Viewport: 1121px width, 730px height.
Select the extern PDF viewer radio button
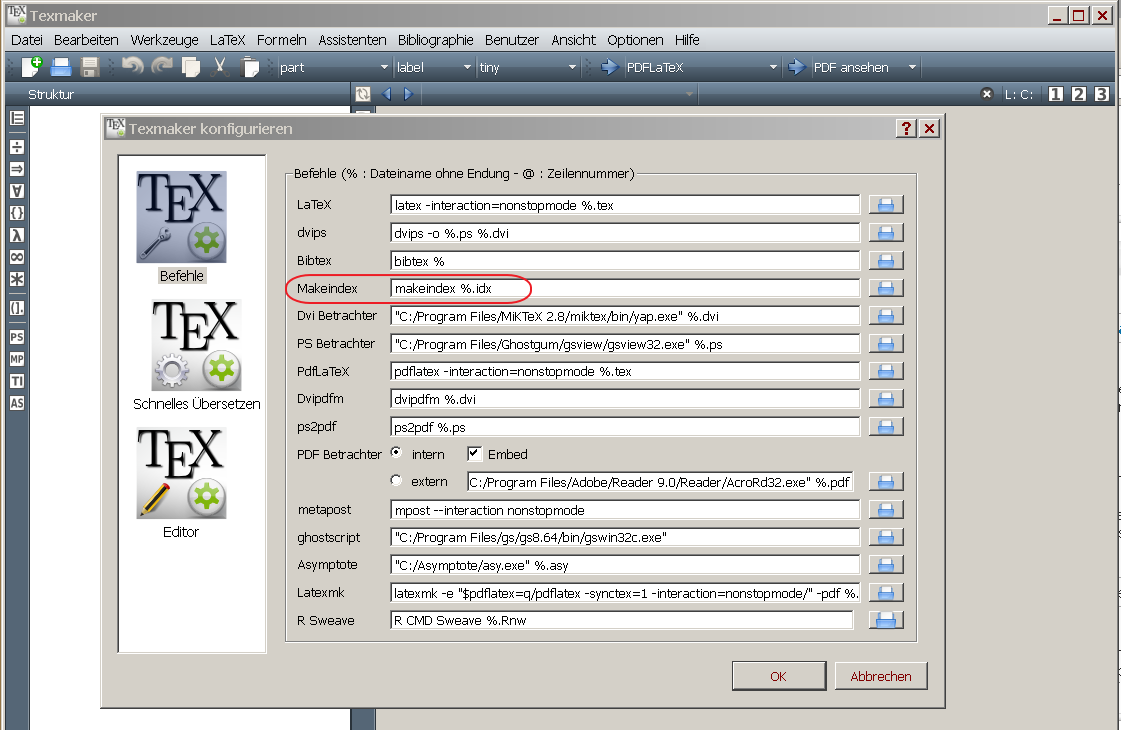pyautogui.click(x=396, y=480)
